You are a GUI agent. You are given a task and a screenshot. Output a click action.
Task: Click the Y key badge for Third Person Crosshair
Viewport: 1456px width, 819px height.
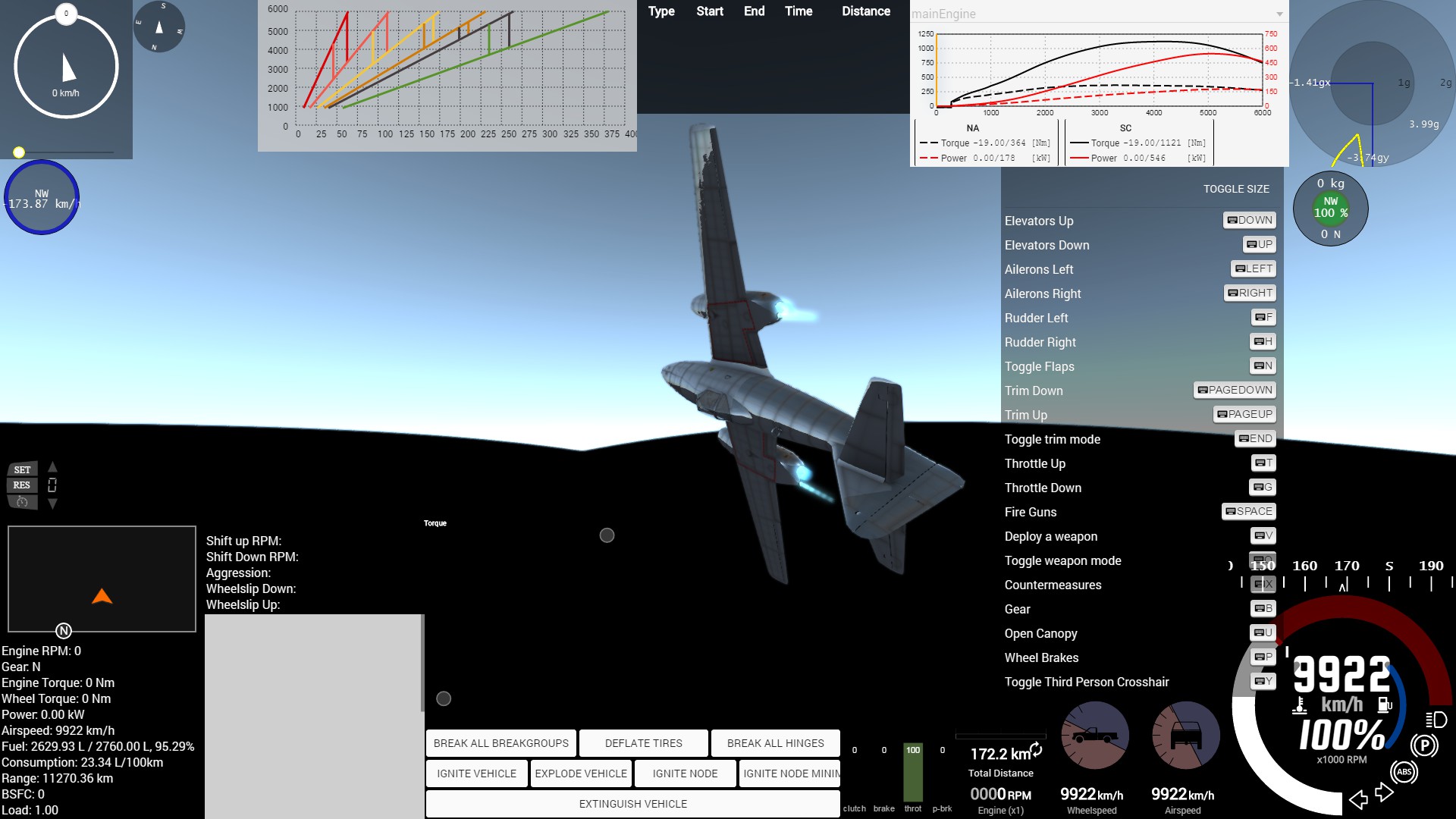1263,681
